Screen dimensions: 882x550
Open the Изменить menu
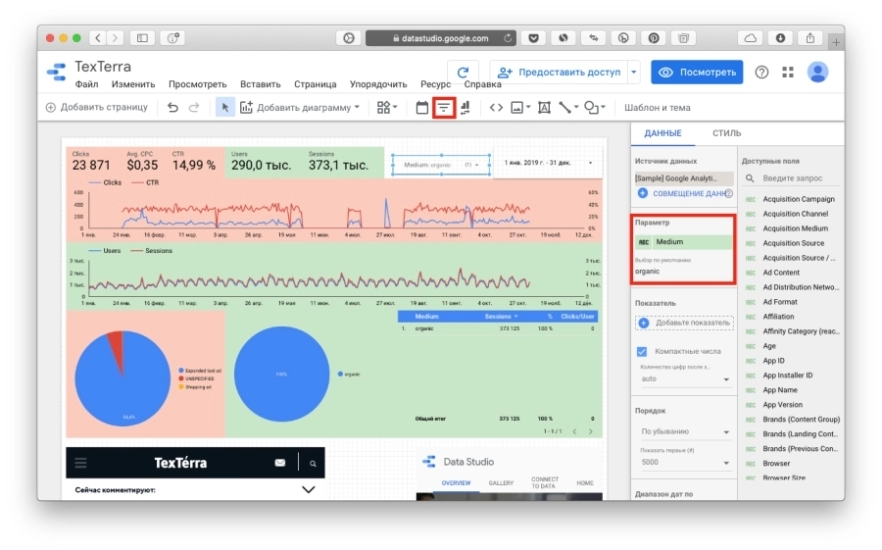coord(133,84)
